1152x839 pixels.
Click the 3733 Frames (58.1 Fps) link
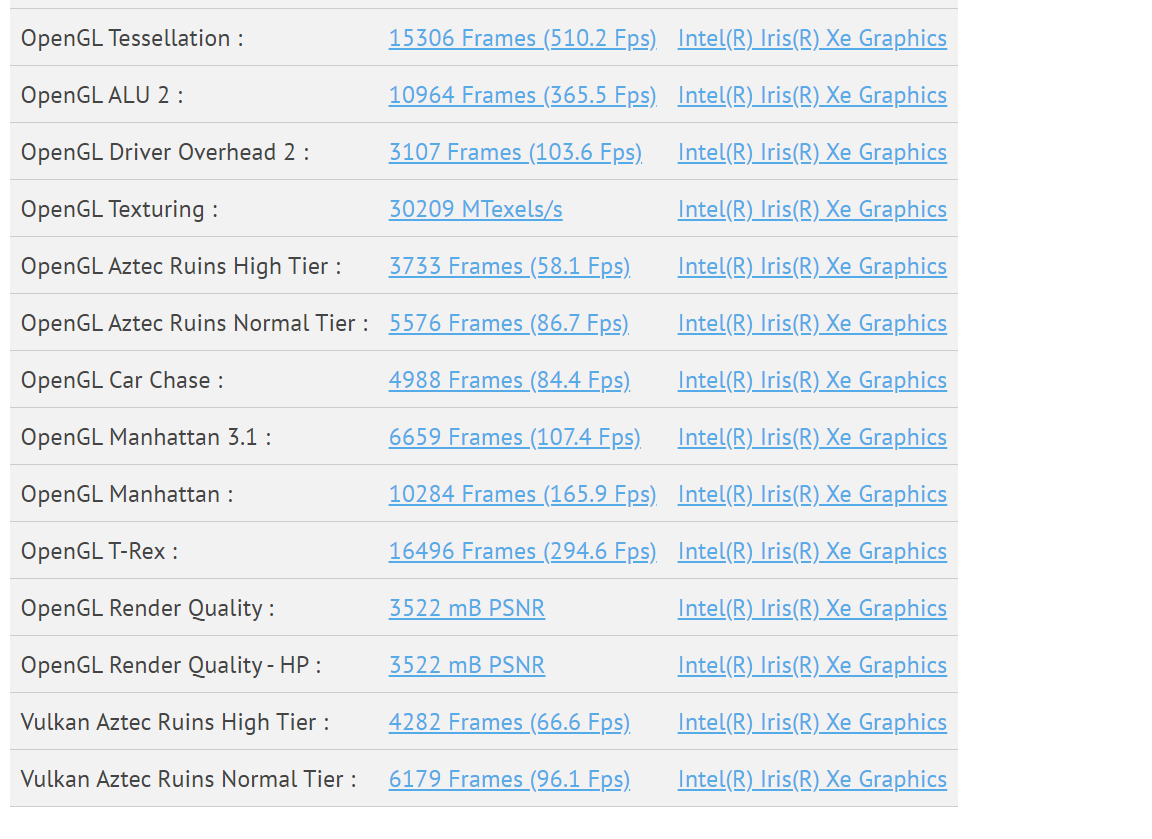[x=509, y=266]
